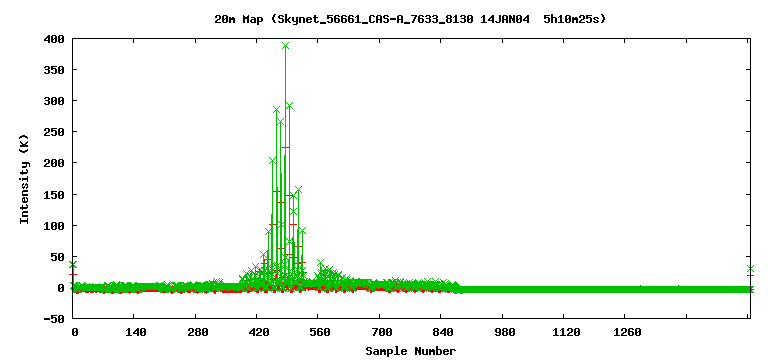The height and width of the screenshot is (360, 768).
Task: Click the green X marker at far right edge
Action: point(750,268)
